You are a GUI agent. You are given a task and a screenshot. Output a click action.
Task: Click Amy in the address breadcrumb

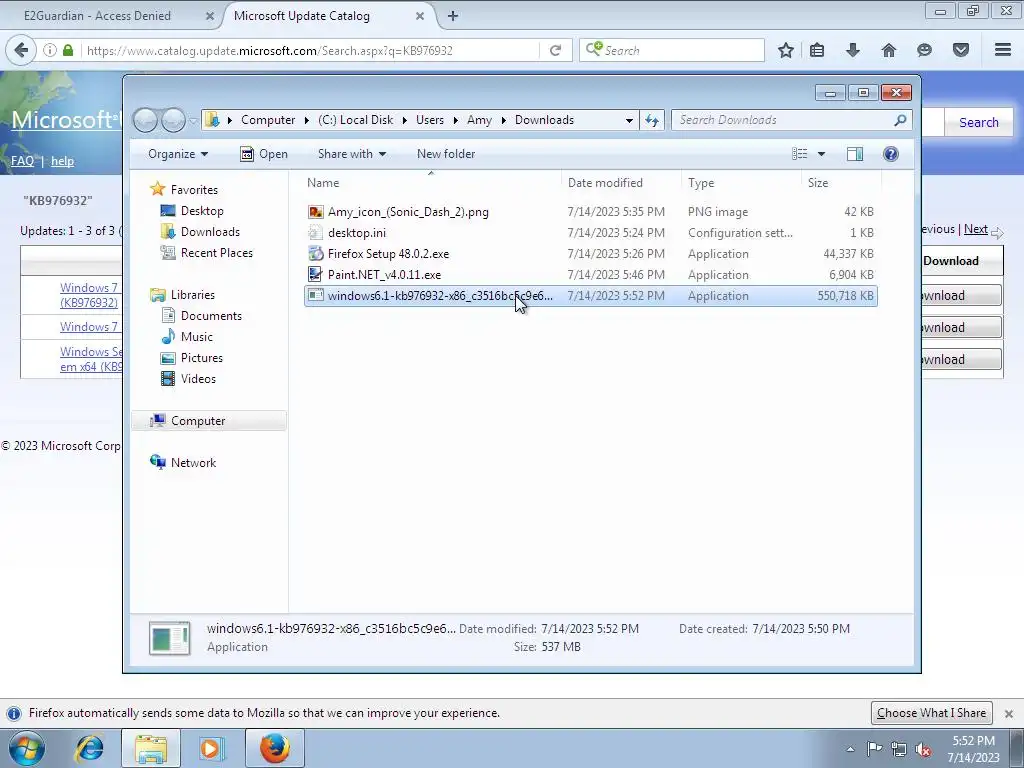click(x=479, y=120)
